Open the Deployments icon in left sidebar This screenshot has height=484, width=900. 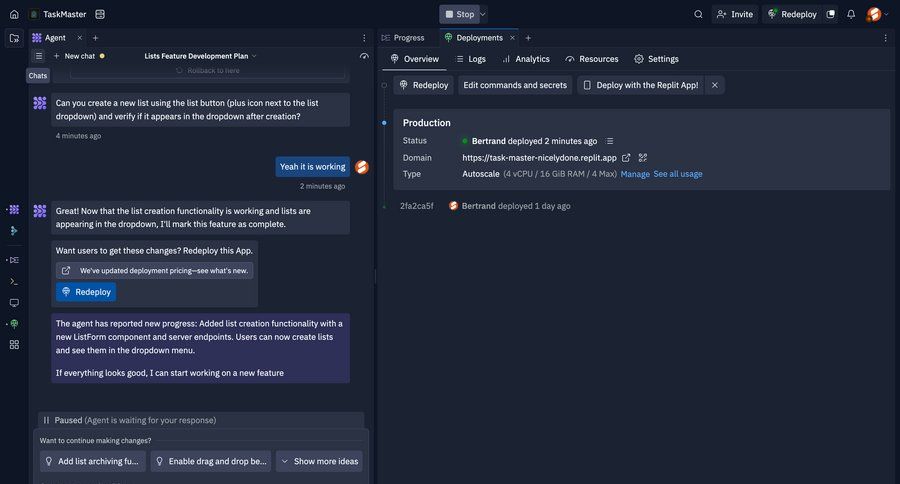[14, 324]
